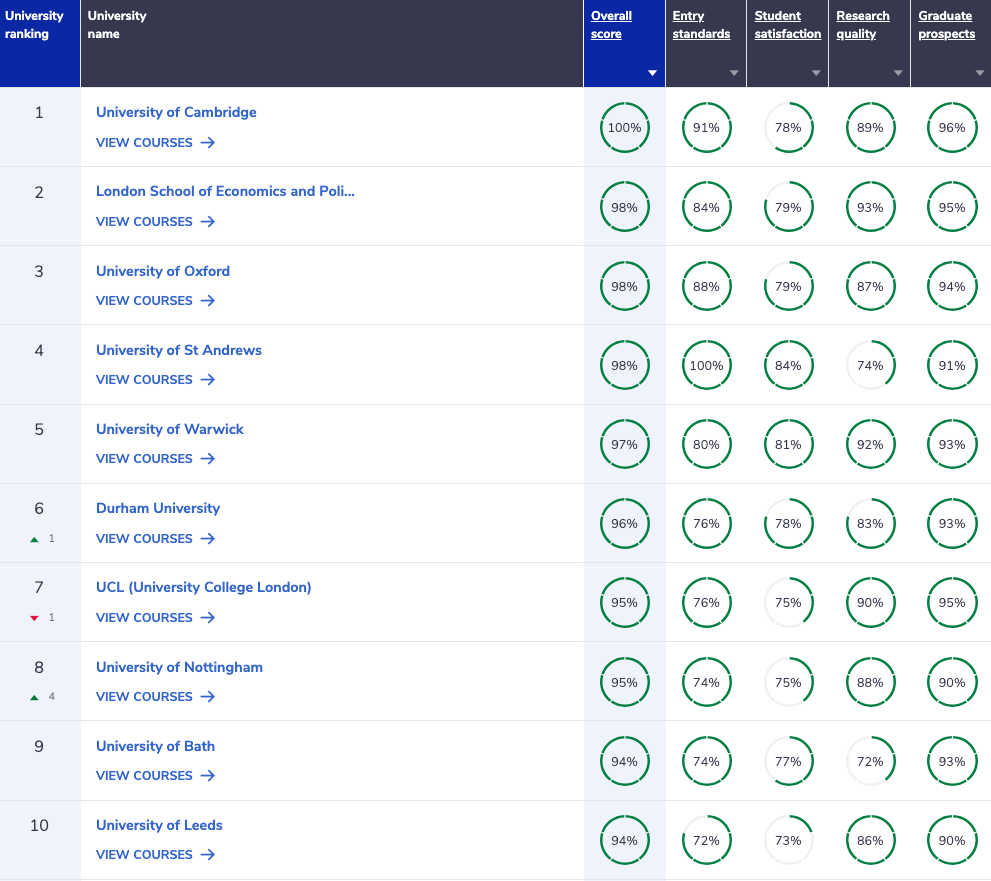Click St Andrews' 100% Entry standards dial

pyautogui.click(x=706, y=365)
